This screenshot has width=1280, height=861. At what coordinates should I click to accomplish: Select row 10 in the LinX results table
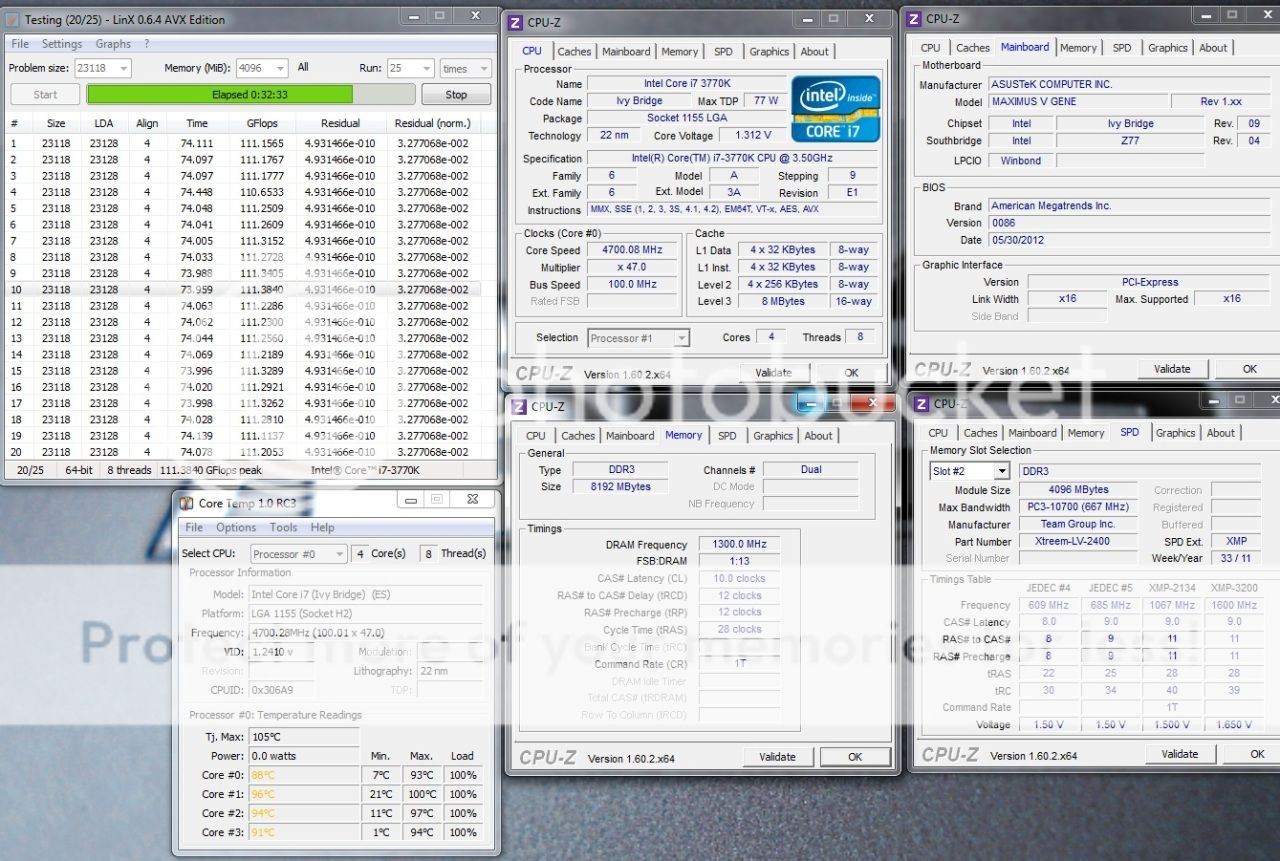(240, 289)
